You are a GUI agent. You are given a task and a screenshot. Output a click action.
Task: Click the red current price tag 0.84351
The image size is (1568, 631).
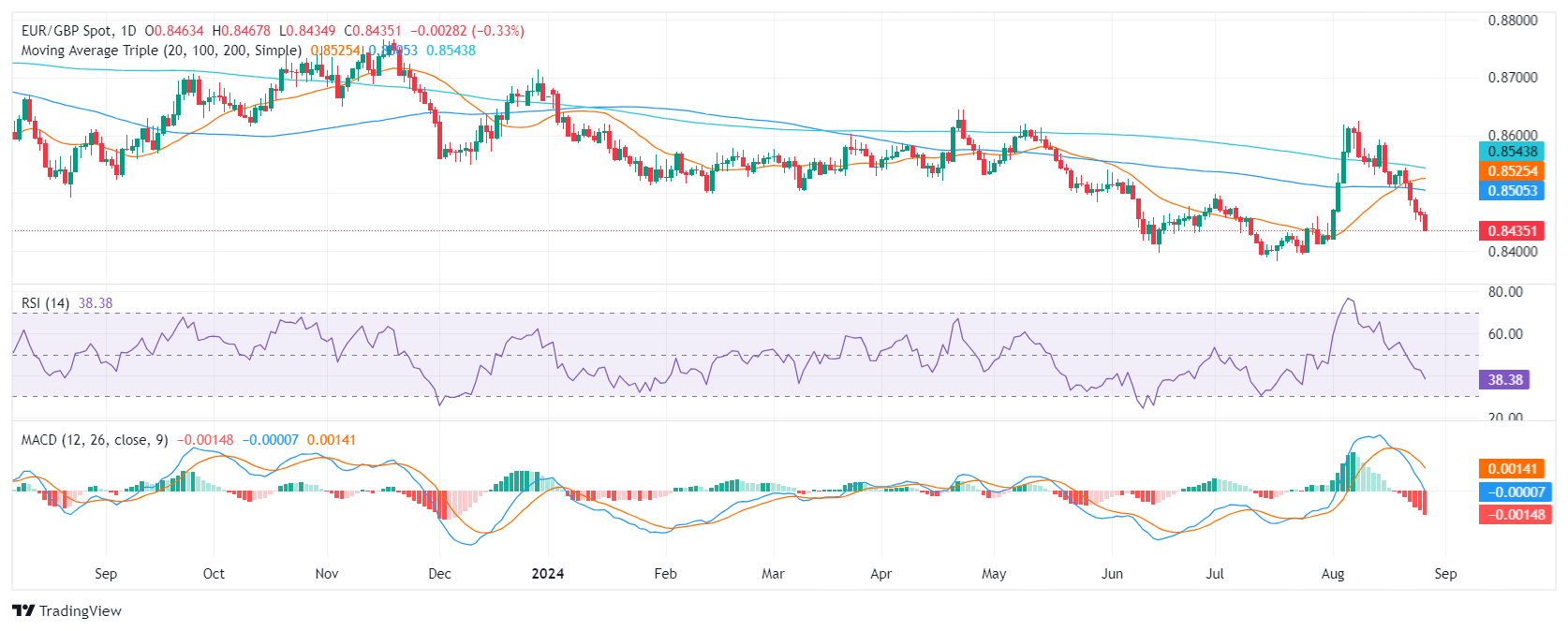click(1512, 231)
